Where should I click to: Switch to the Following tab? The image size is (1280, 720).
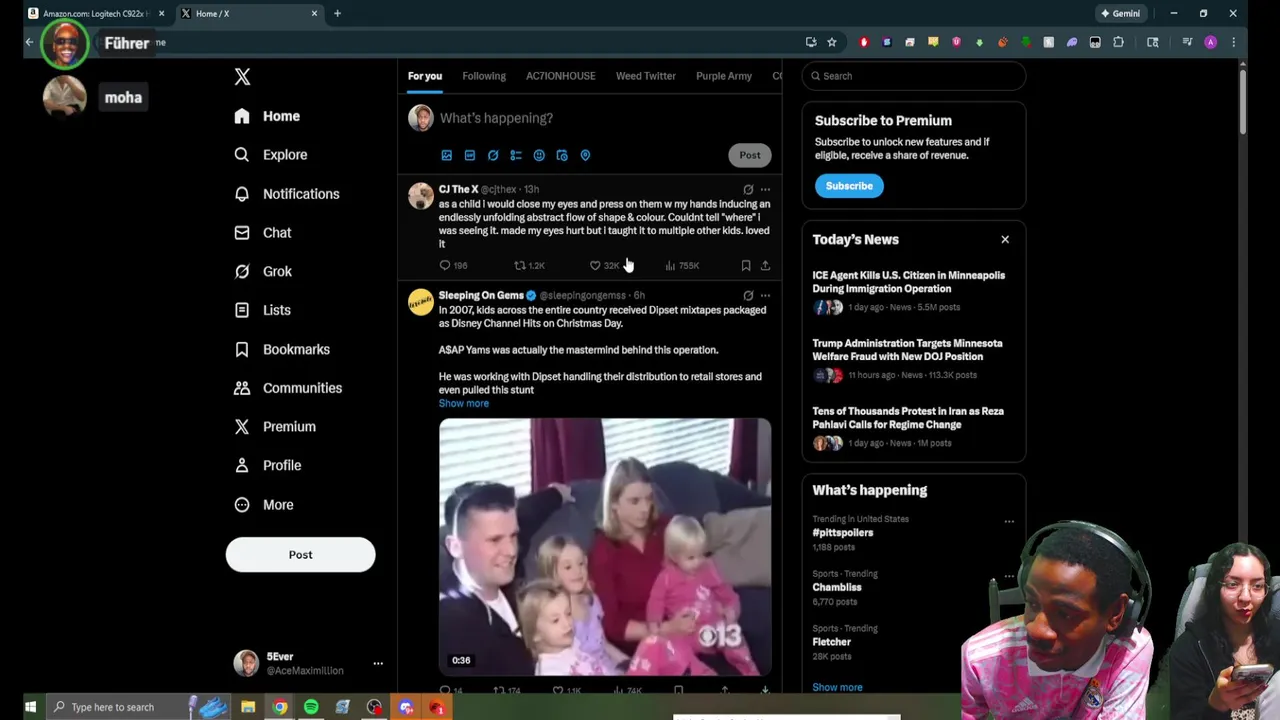tap(484, 76)
